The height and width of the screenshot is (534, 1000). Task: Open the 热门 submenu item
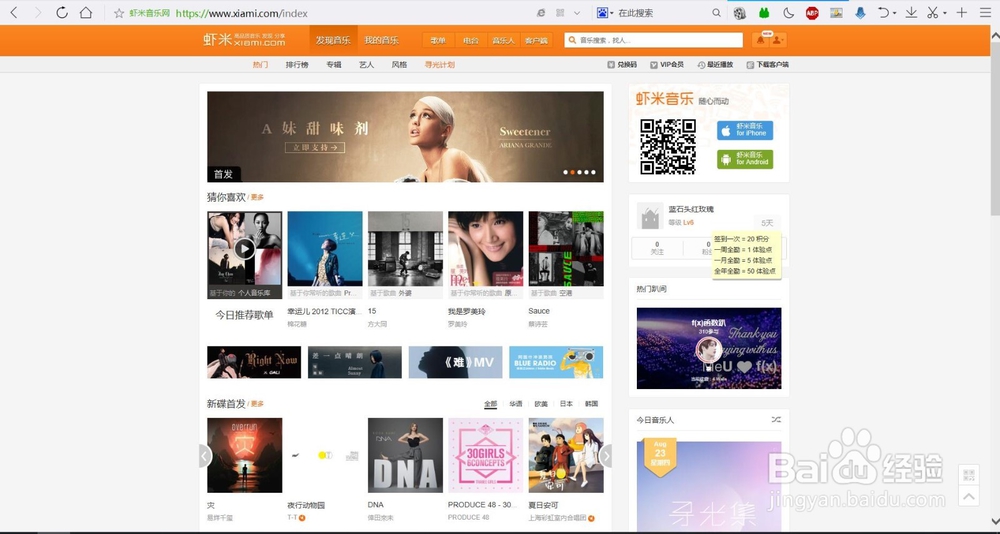click(x=260, y=64)
